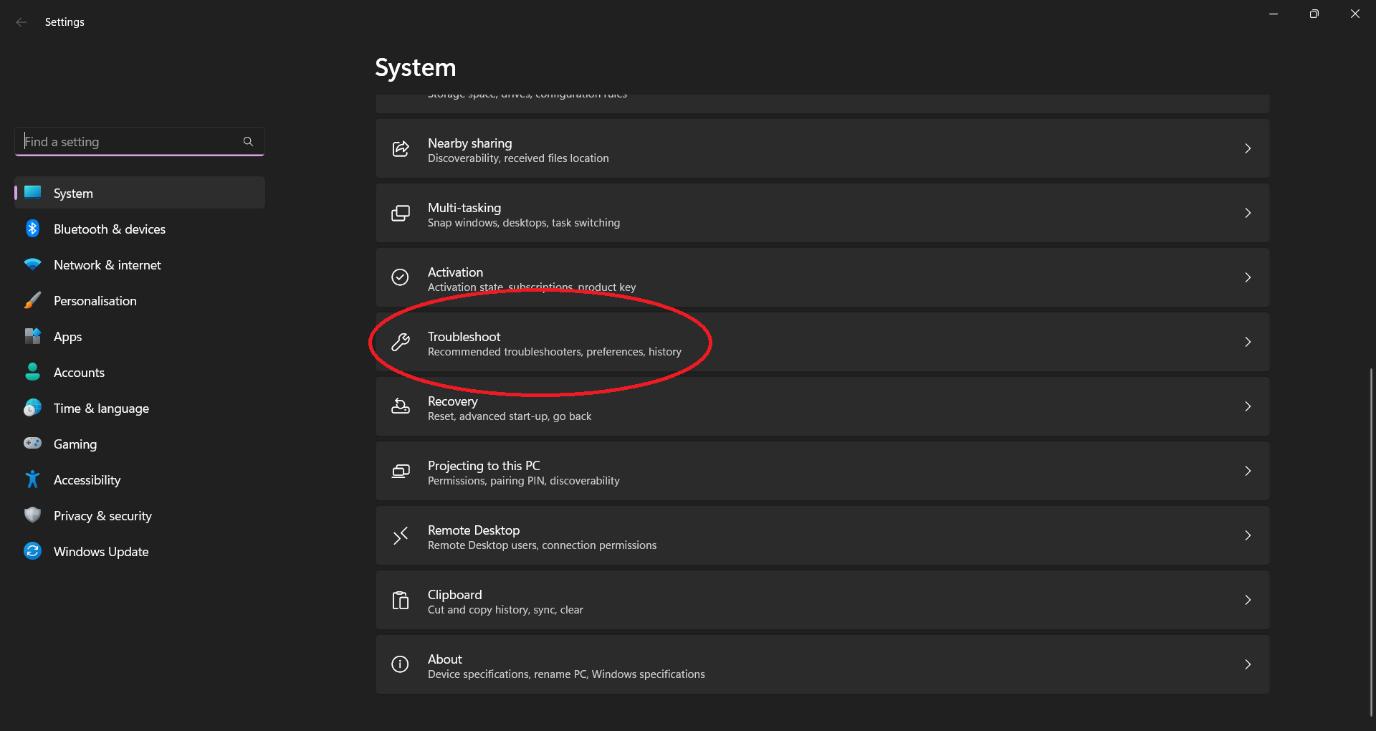
Task: Open Privacy & security via its shield icon
Action: tap(32, 516)
